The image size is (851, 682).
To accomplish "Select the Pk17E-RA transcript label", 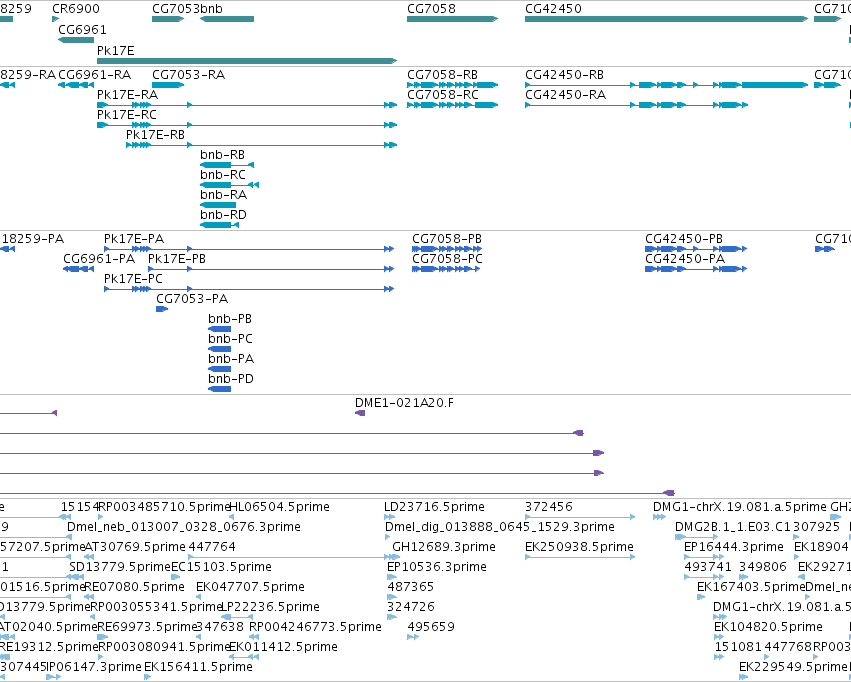I will pos(128,94).
